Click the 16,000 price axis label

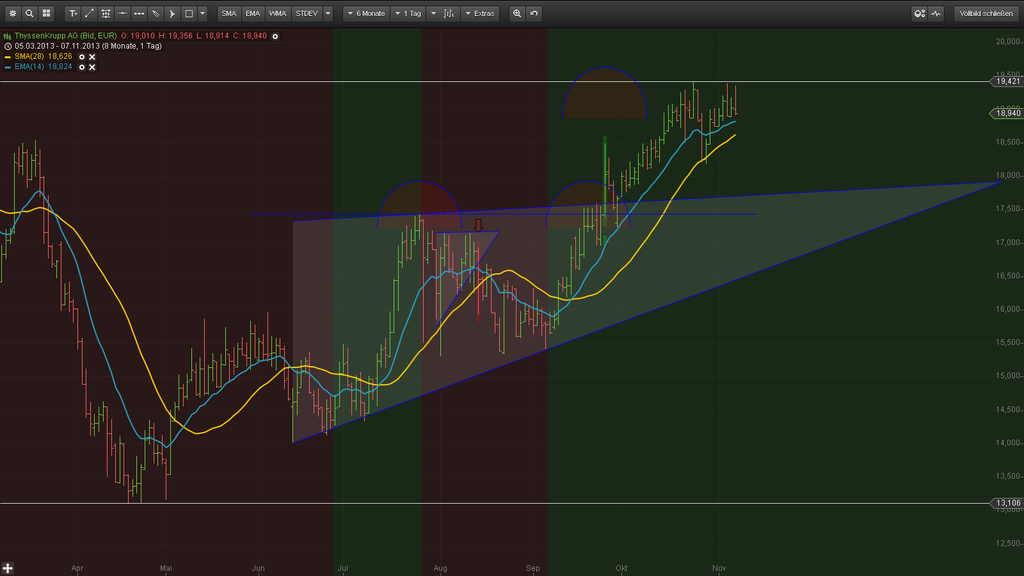click(x=1008, y=310)
